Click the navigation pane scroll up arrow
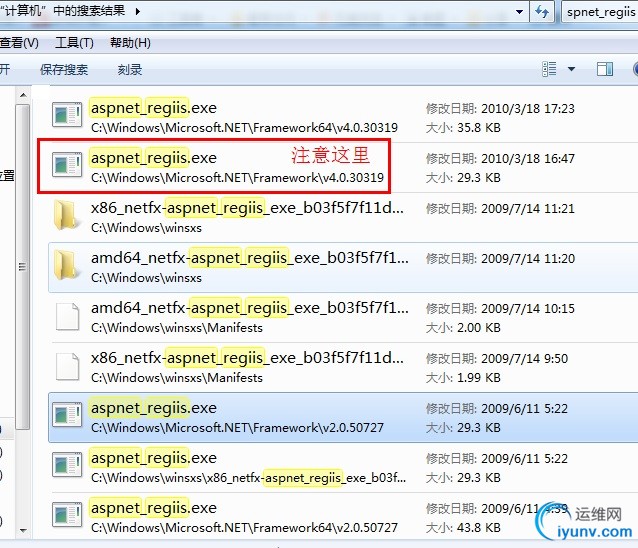This screenshot has width=638, height=548. tap(23, 95)
